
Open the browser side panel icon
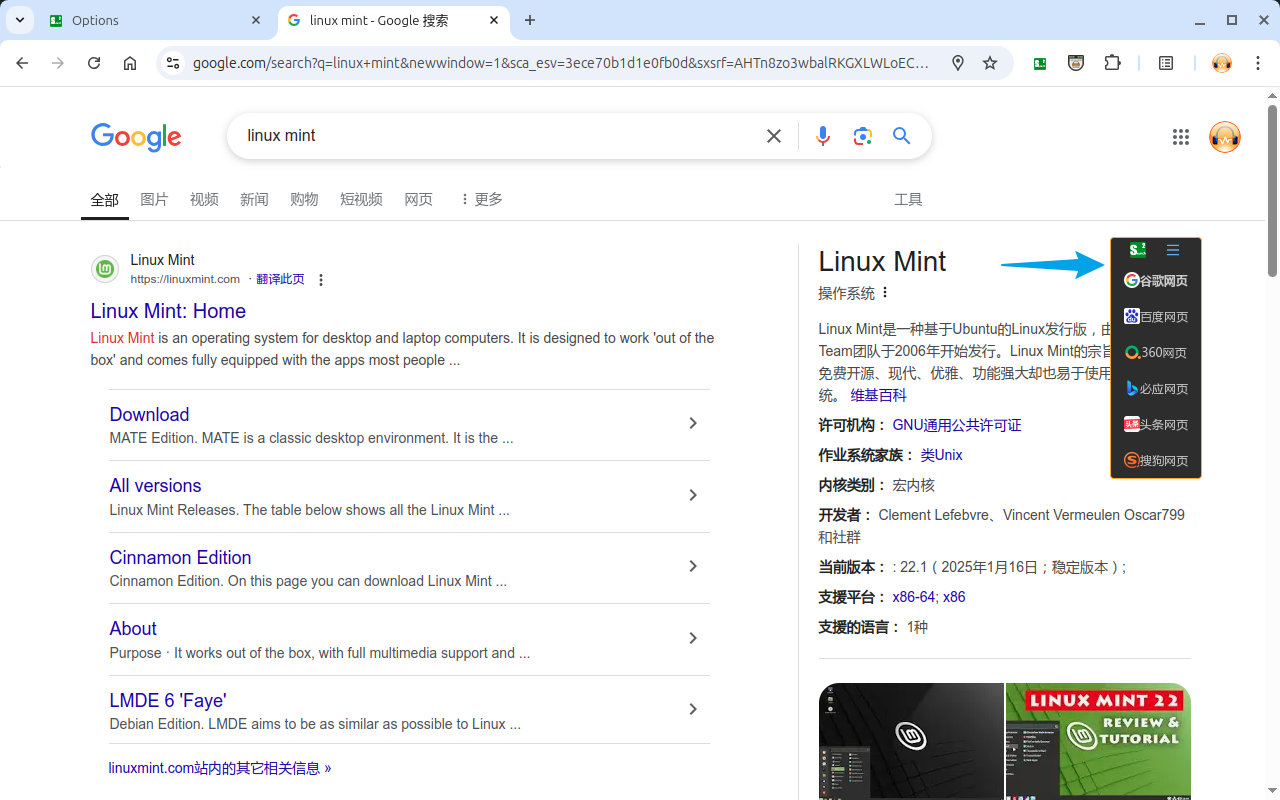(1166, 62)
